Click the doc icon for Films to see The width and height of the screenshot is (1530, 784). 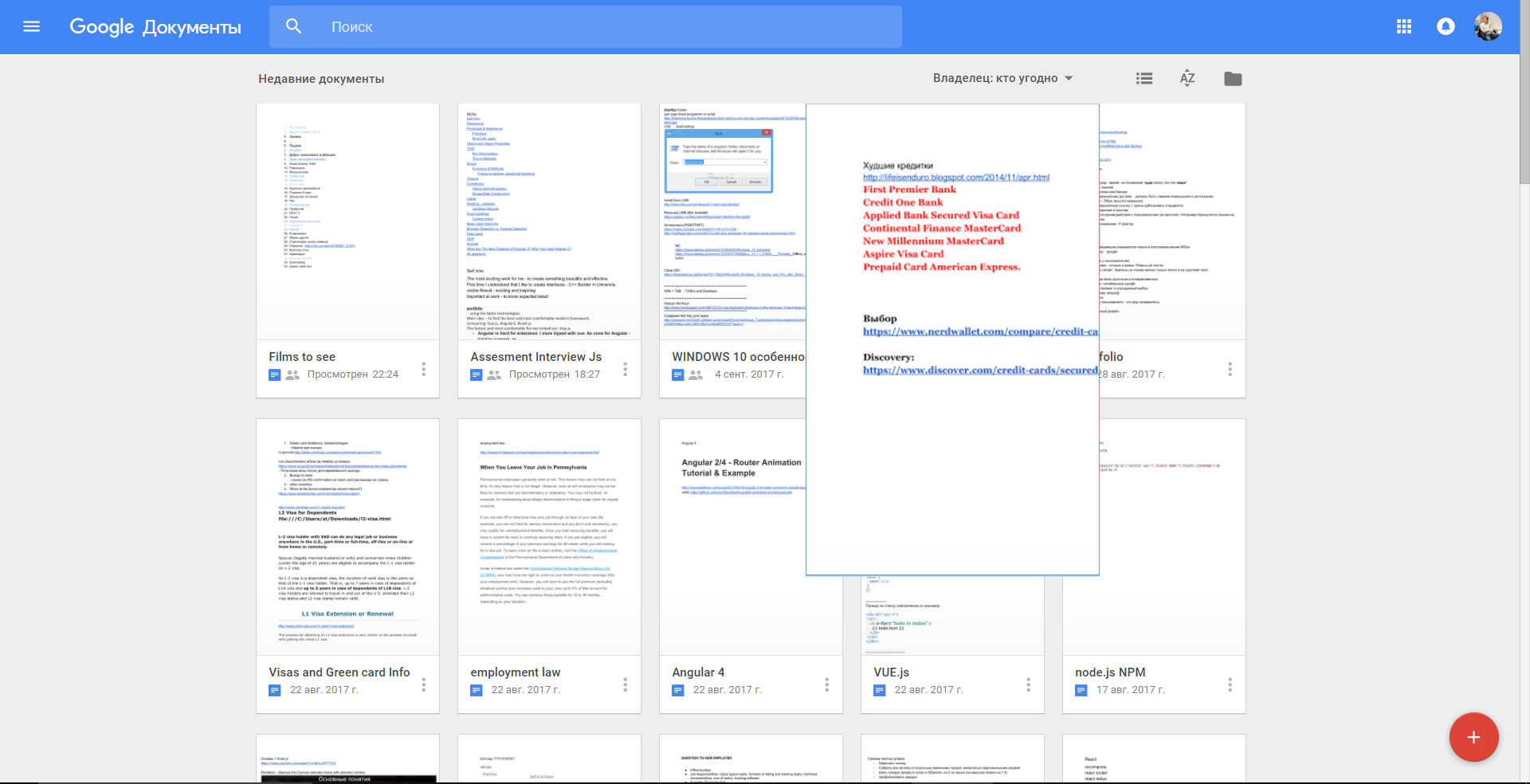275,374
